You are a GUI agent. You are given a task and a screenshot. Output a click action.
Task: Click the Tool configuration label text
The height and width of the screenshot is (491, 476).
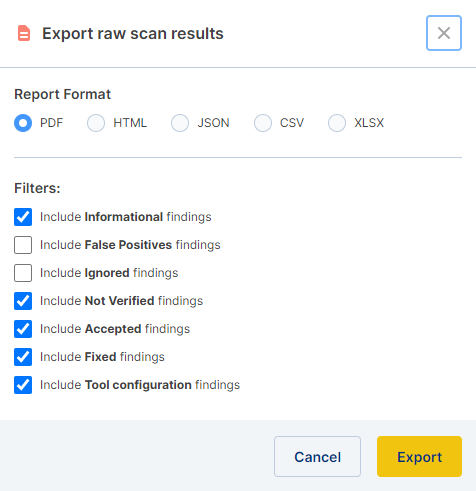(x=138, y=385)
